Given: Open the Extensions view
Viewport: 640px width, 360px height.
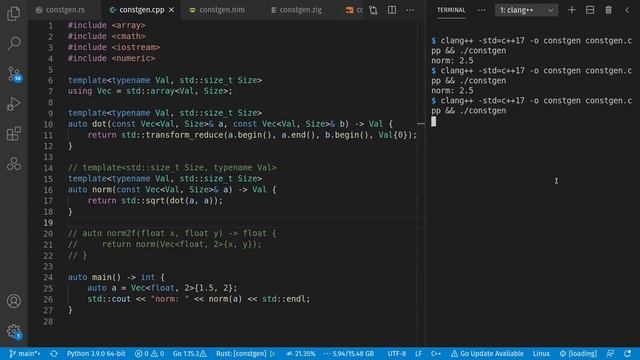Looking at the screenshot, I should click(x=13, y=133).
